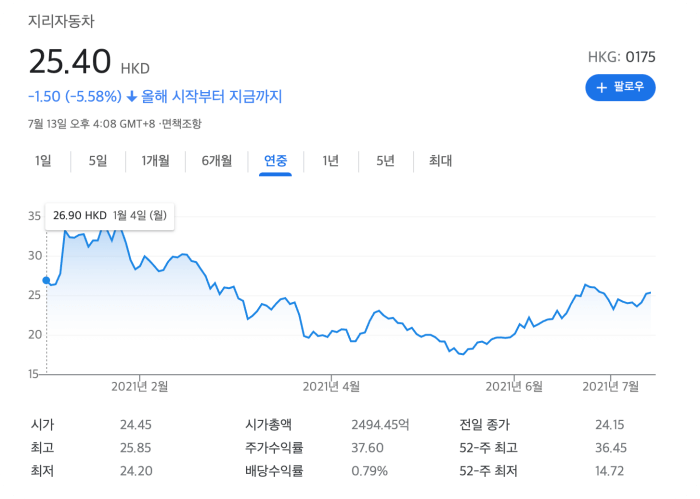The image size is (700, 499).
Task: Click the plus icon in 팔로우 button
Action: pyautogui.click(x=601, y=87)
